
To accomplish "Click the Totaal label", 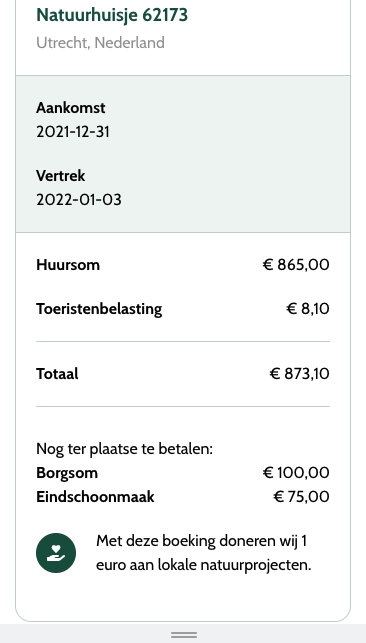I will pyautogui.click(x=57, y=374).
